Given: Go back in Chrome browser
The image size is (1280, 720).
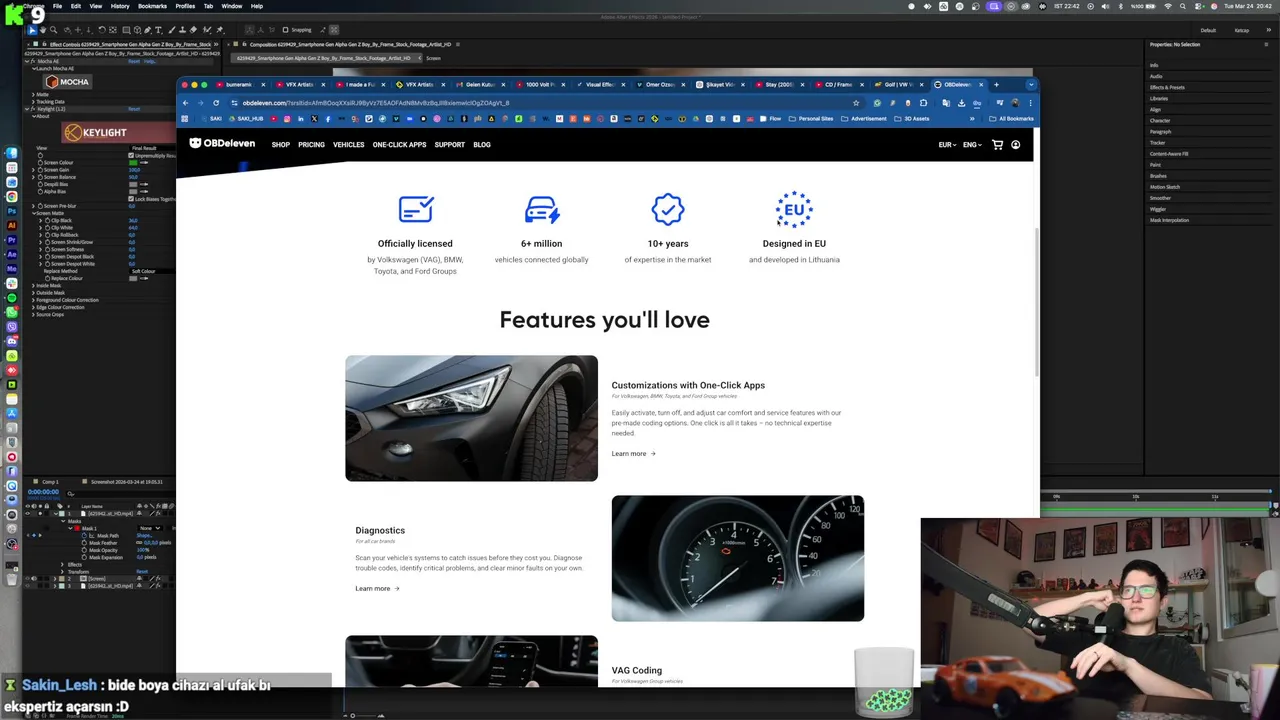Looking at the screenshot, I should click(x=186, y=103).
